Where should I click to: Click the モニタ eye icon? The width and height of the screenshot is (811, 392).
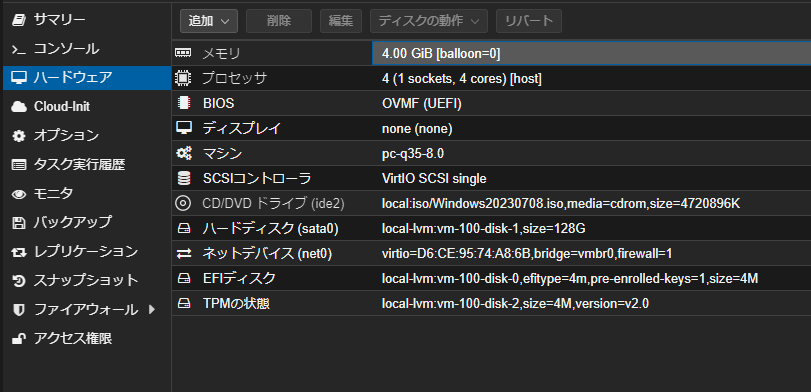[x=19, y=194]
